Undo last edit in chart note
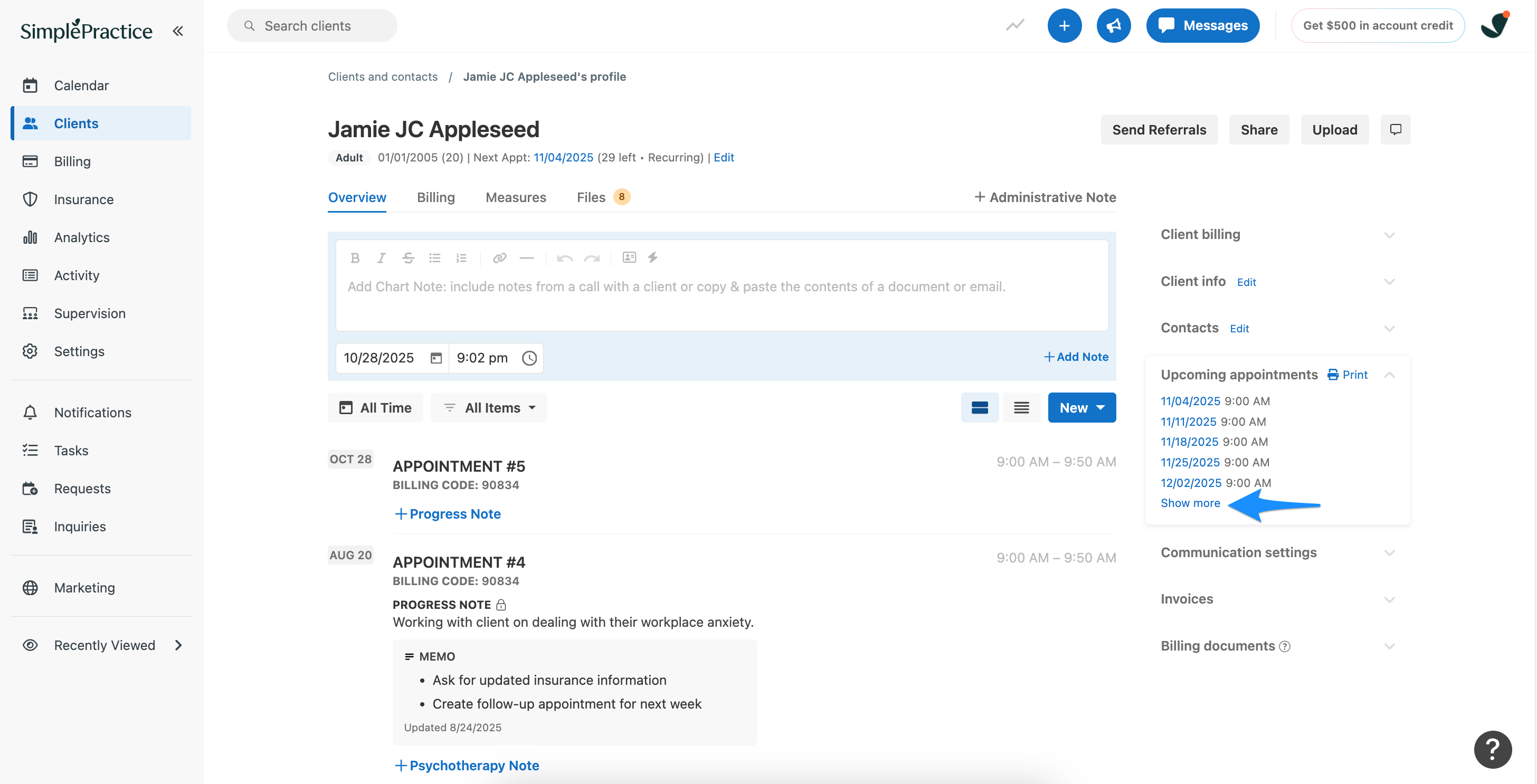 tap(564, 257)
